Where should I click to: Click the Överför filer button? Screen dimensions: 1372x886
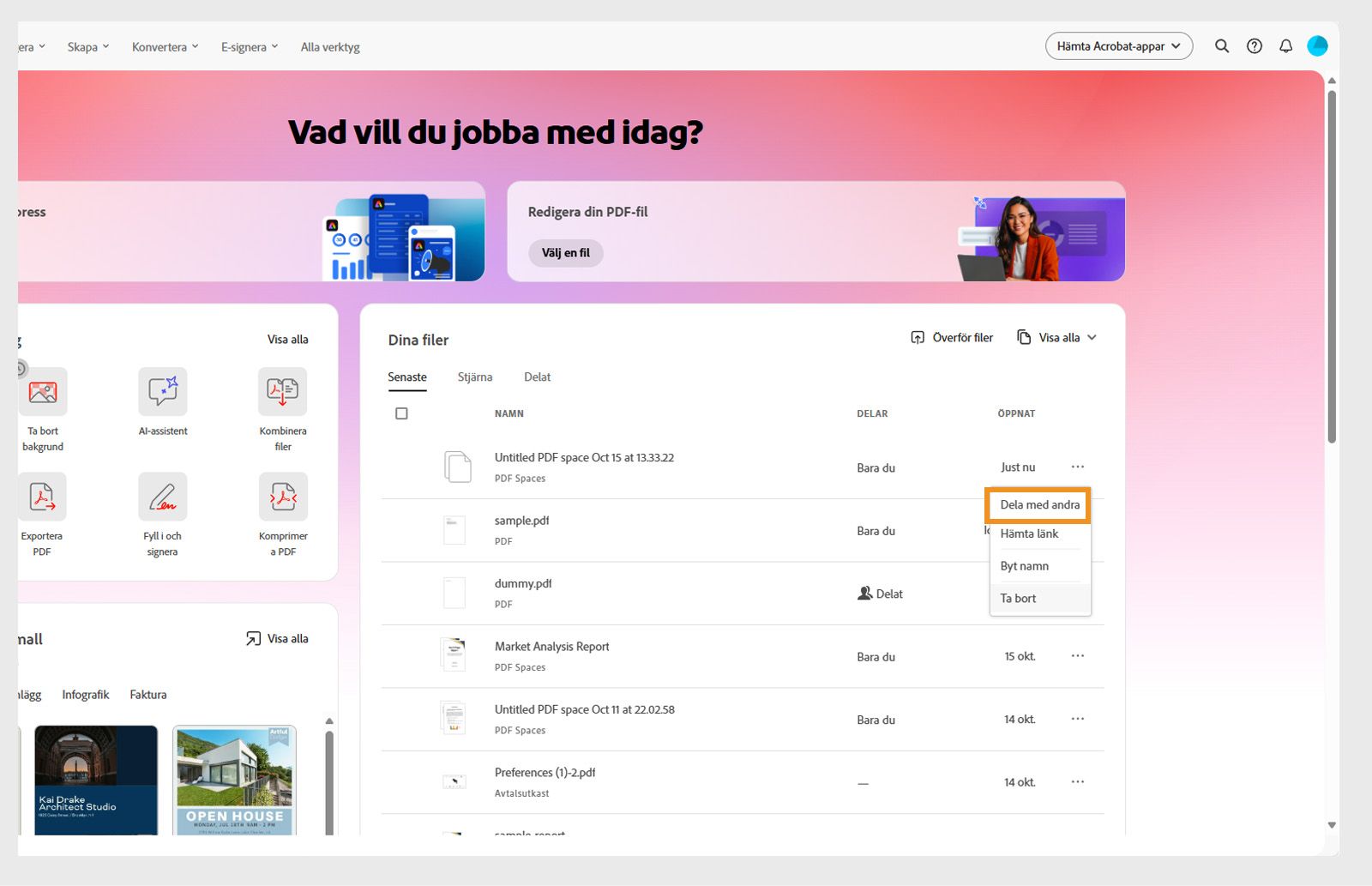pos(952,337)
